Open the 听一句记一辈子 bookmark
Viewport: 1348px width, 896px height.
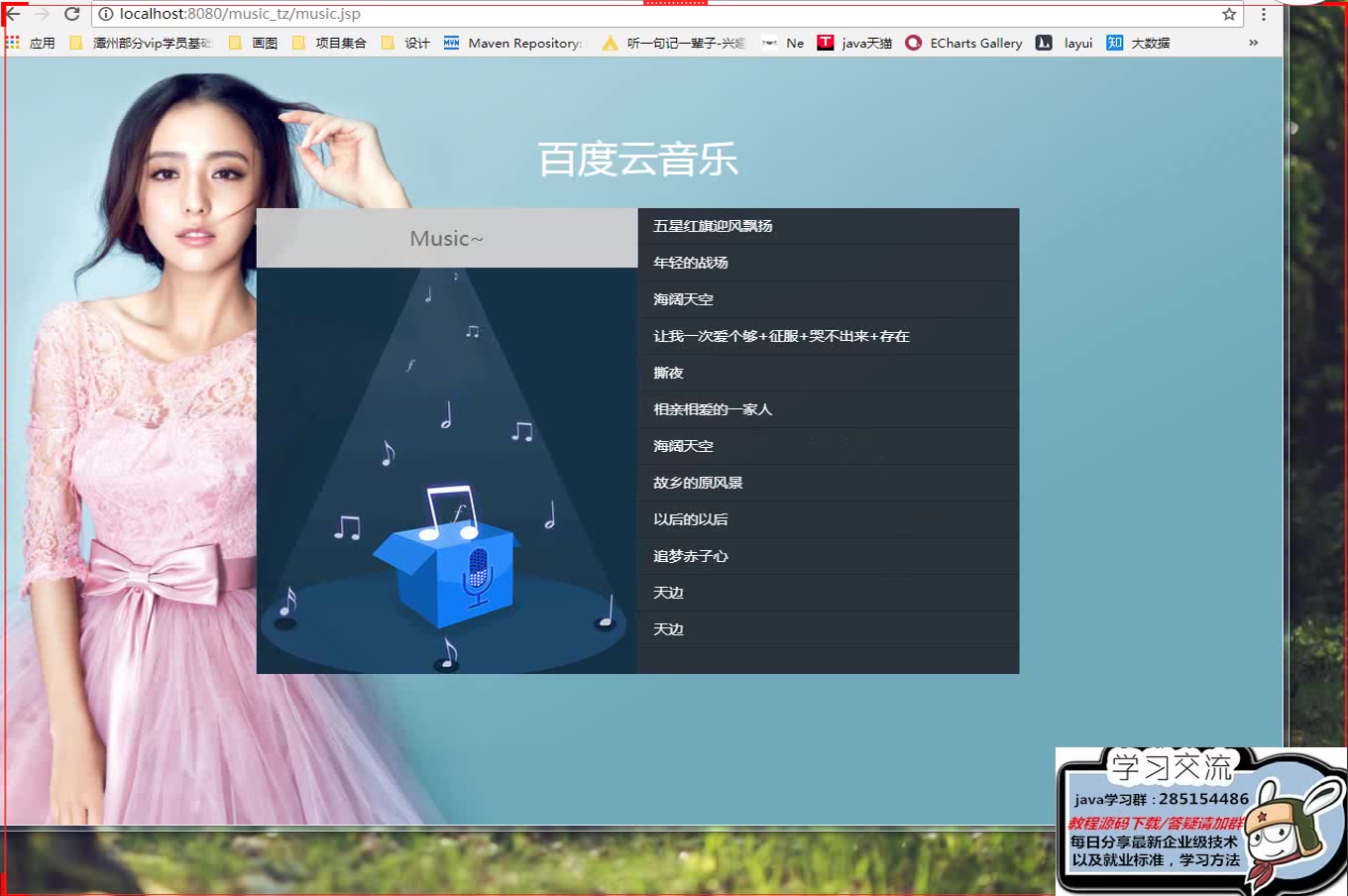coord(674,43)
